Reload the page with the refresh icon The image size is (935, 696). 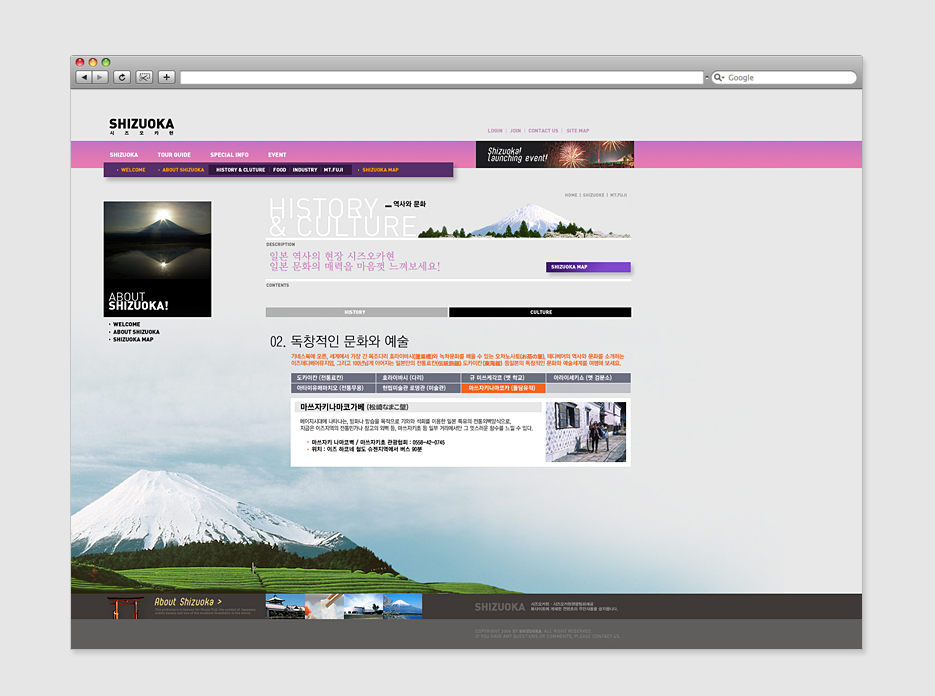(x=122, y=77)
